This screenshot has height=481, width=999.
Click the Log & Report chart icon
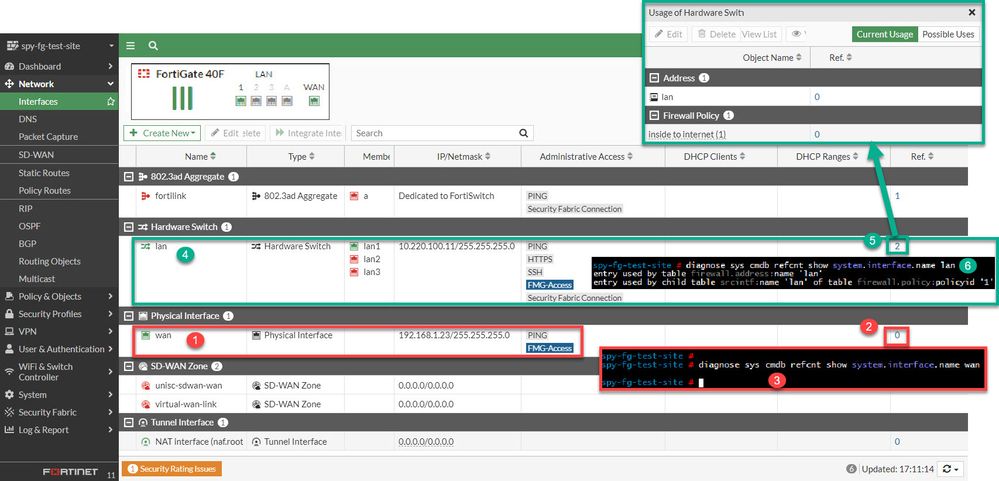[9, 430]
